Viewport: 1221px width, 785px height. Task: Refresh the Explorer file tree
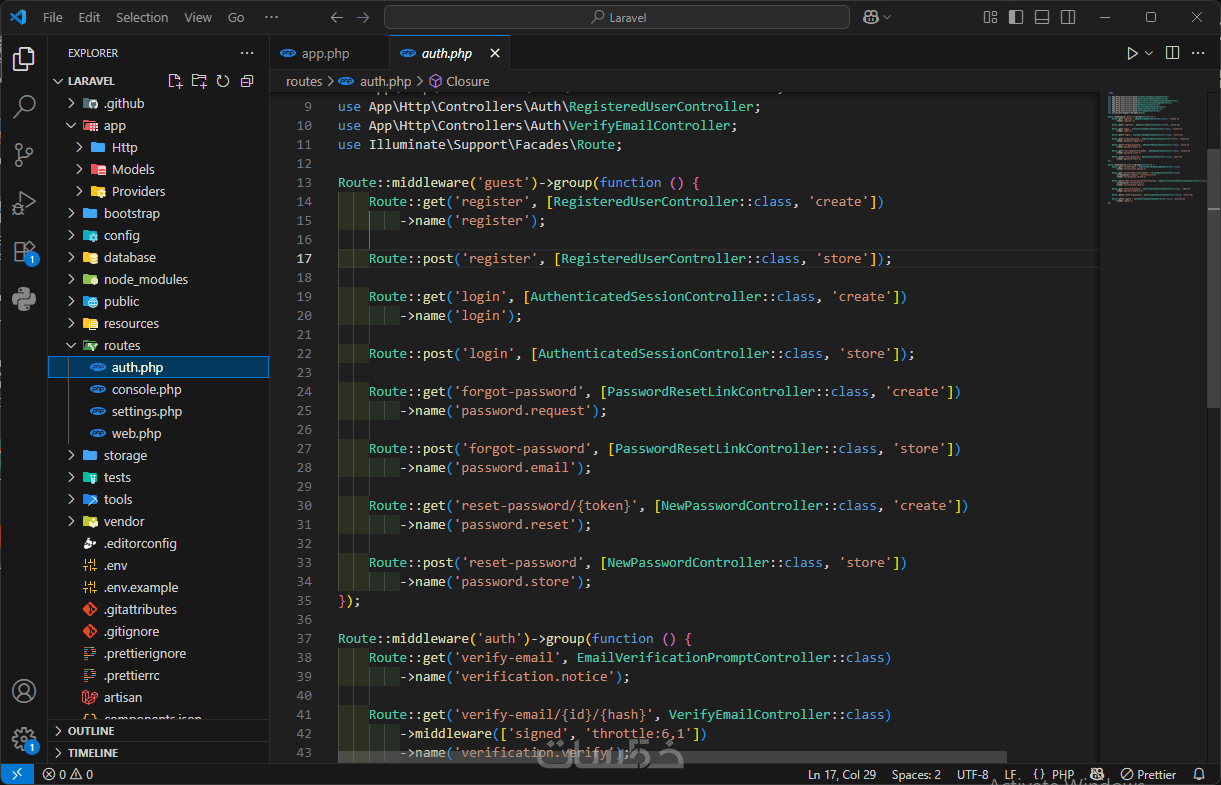pyautogui.click(x=223, y=81)
